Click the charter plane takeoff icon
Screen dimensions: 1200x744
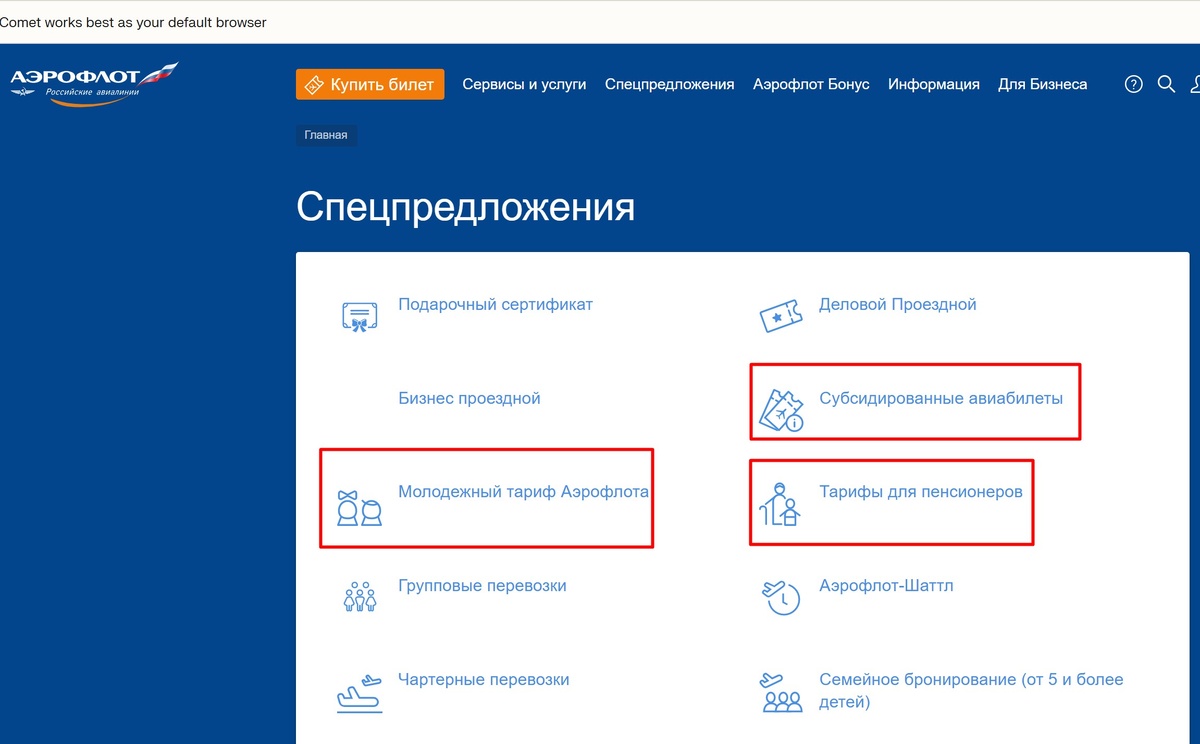359,692
